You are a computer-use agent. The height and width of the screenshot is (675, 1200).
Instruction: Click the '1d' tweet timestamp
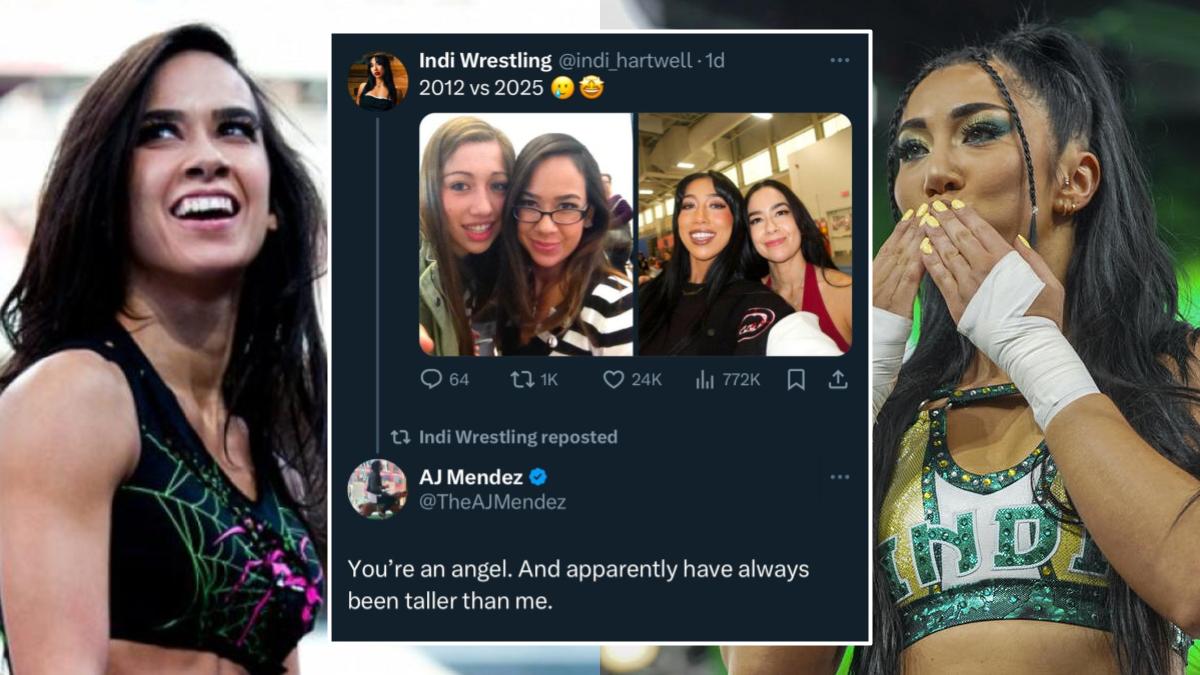click(x=715, y=61)
